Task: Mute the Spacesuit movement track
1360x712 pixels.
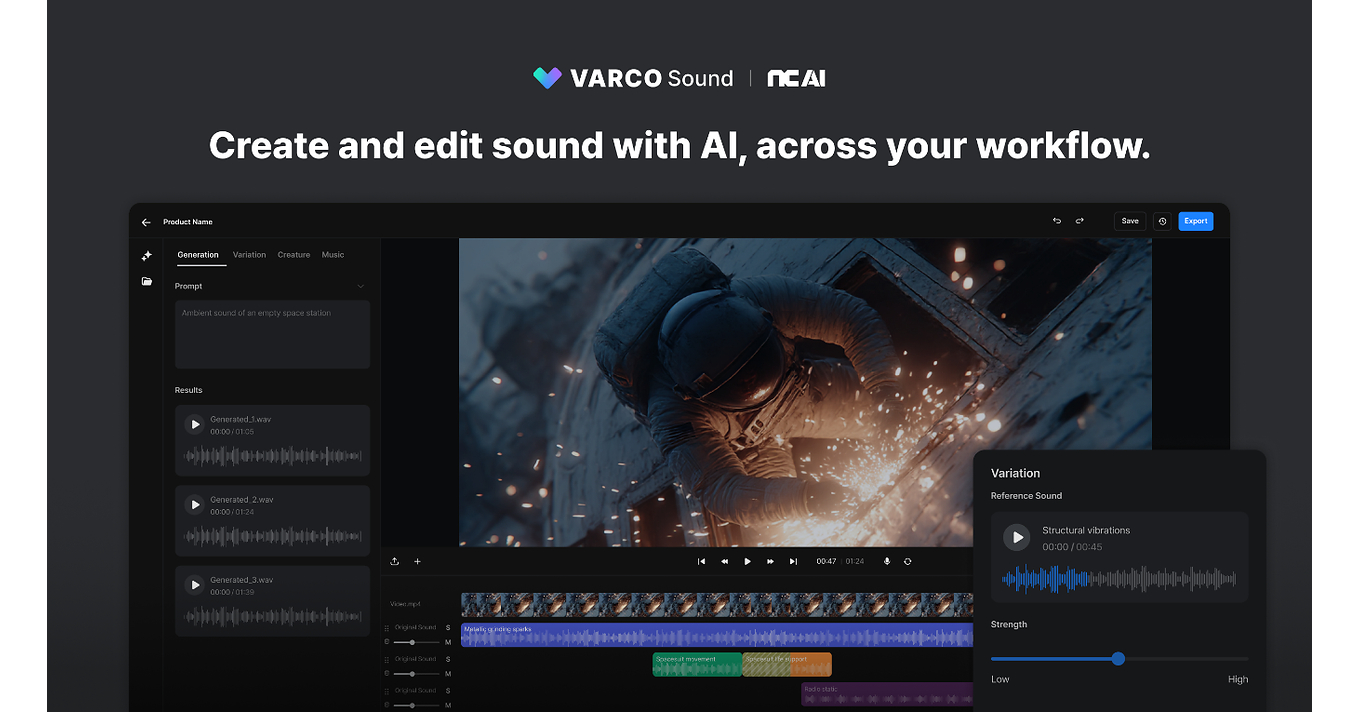Action: pyautogui.click(x=448, y=674)
